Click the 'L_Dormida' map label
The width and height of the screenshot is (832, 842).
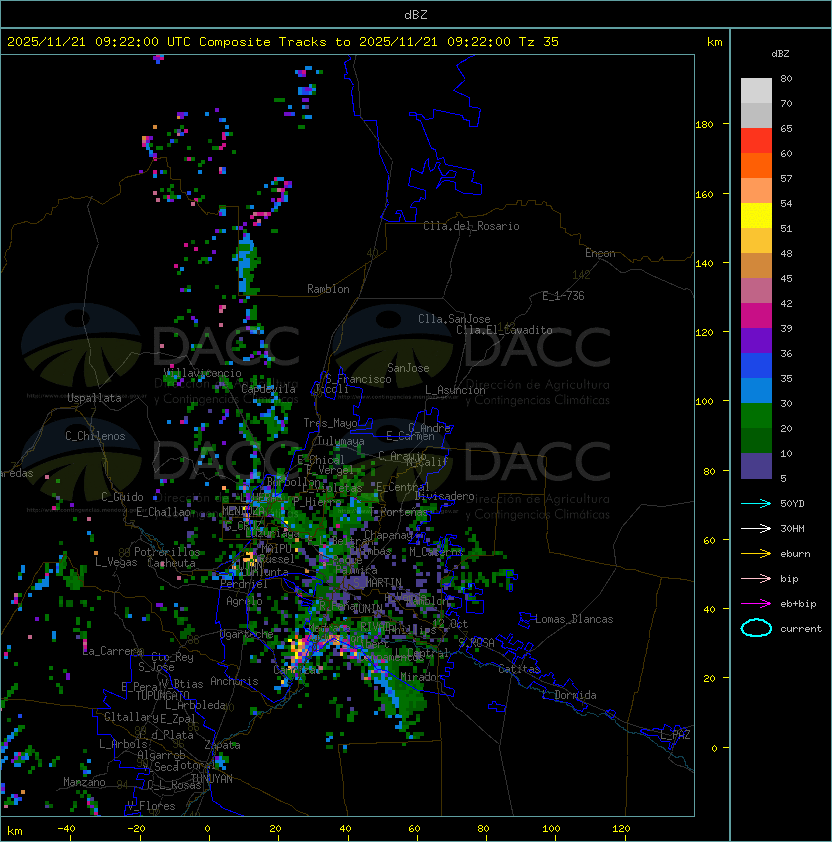tap(569, 695)
